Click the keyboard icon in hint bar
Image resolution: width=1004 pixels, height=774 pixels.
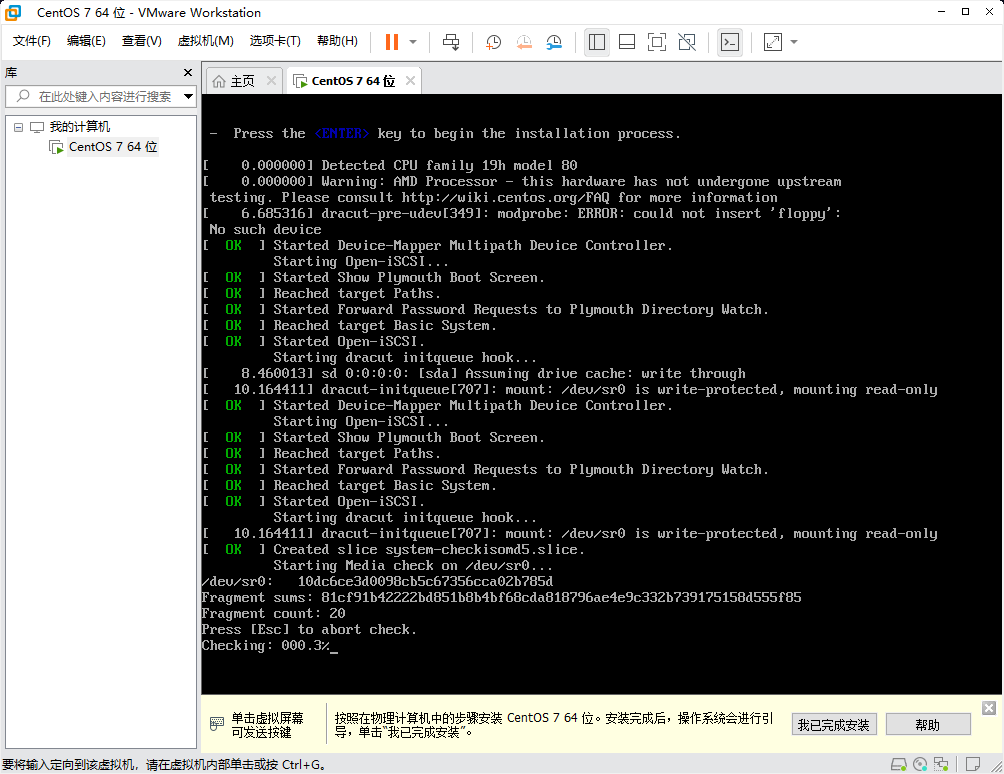coord(216,724)
